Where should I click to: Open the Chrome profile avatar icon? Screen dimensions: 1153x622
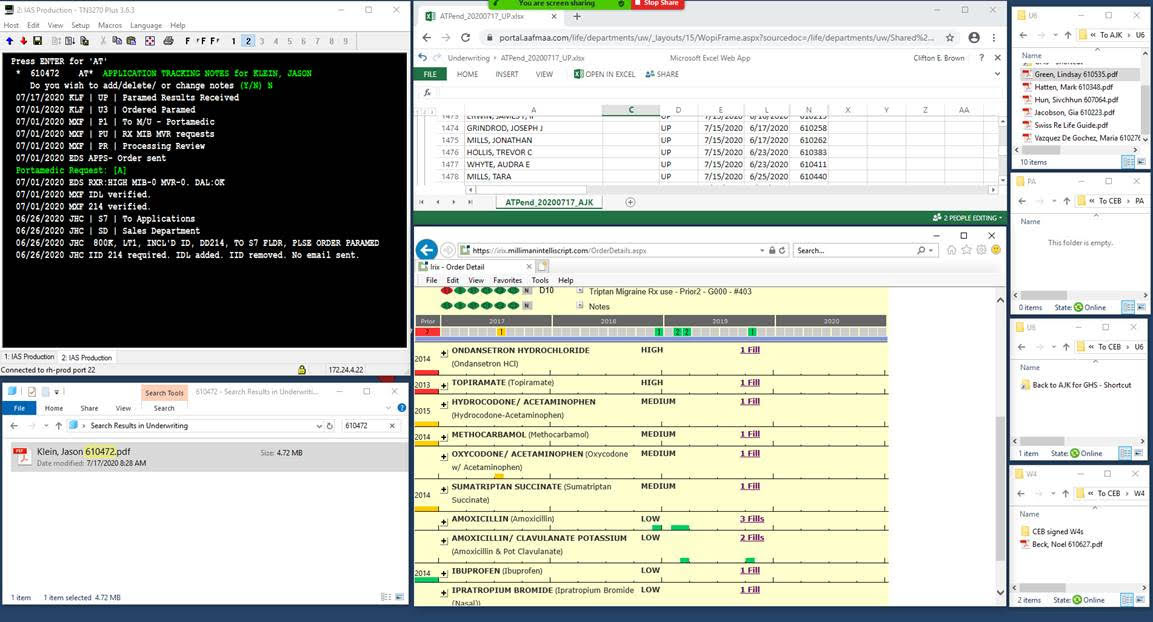974,37
